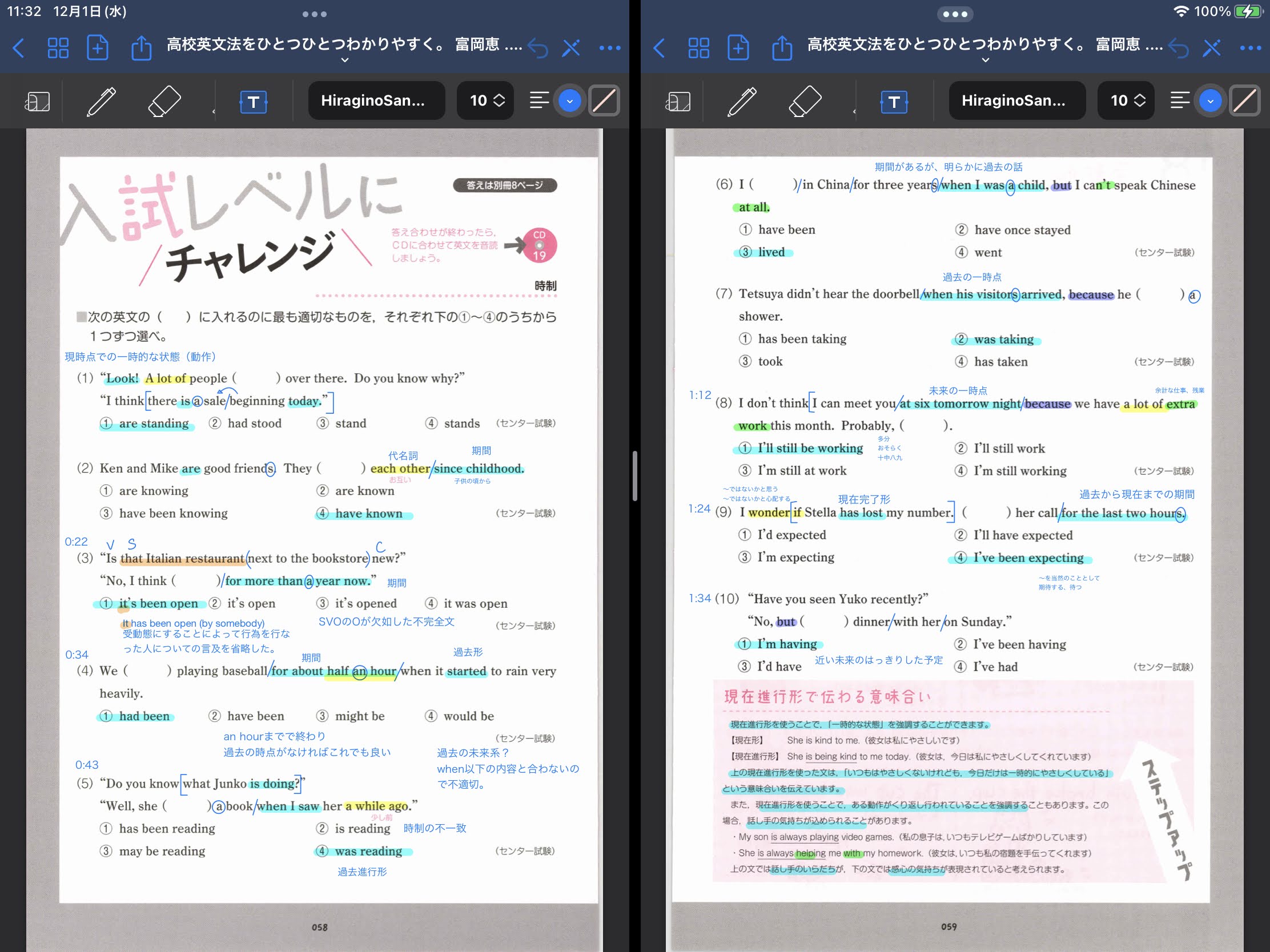This screenshot has height=952, width=1270.
Task: Toggle the text alignment option on the right toolbar
Action: (x=1179, y=100)
